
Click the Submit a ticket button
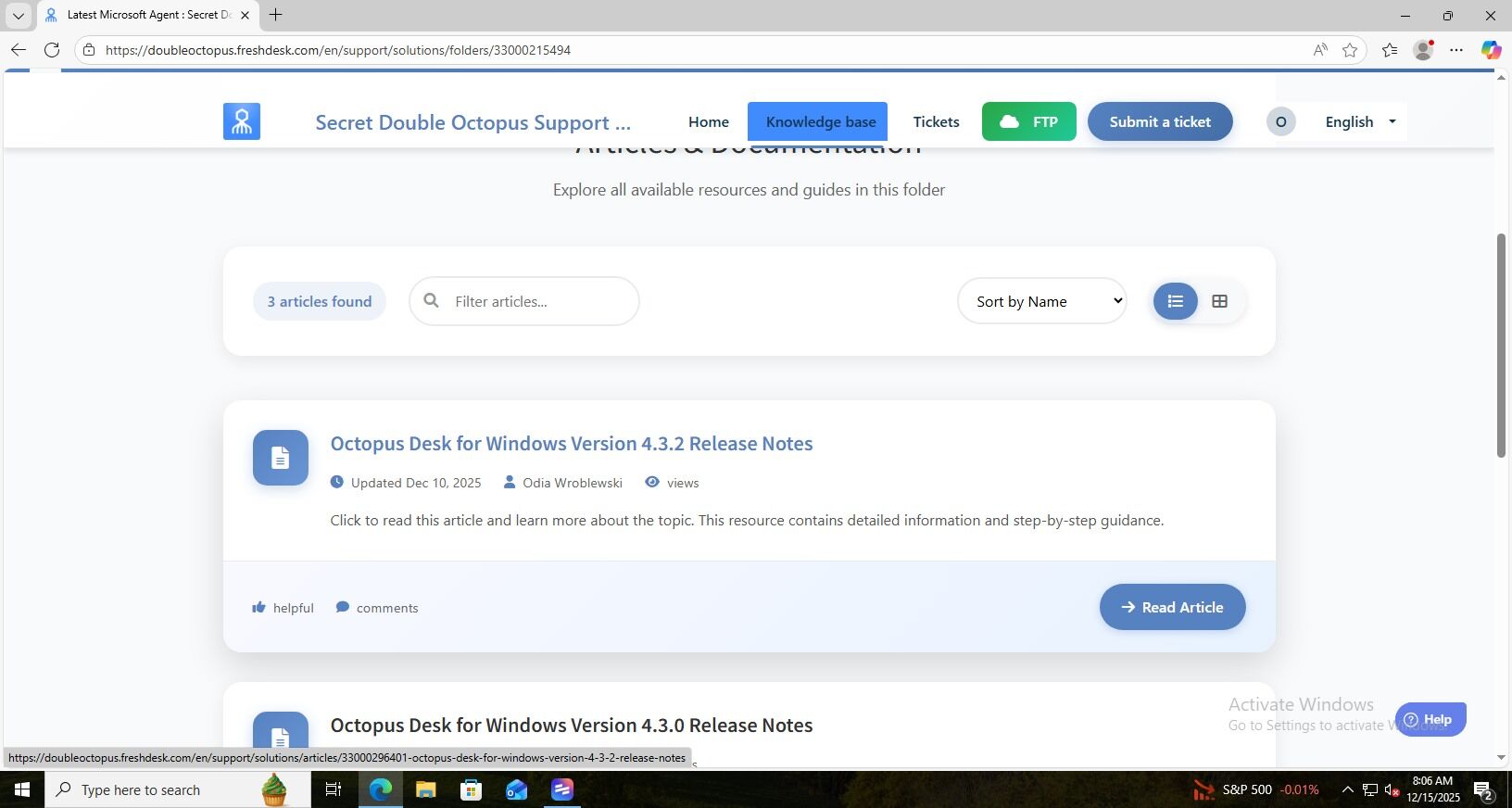click(x=1160, y=121)
